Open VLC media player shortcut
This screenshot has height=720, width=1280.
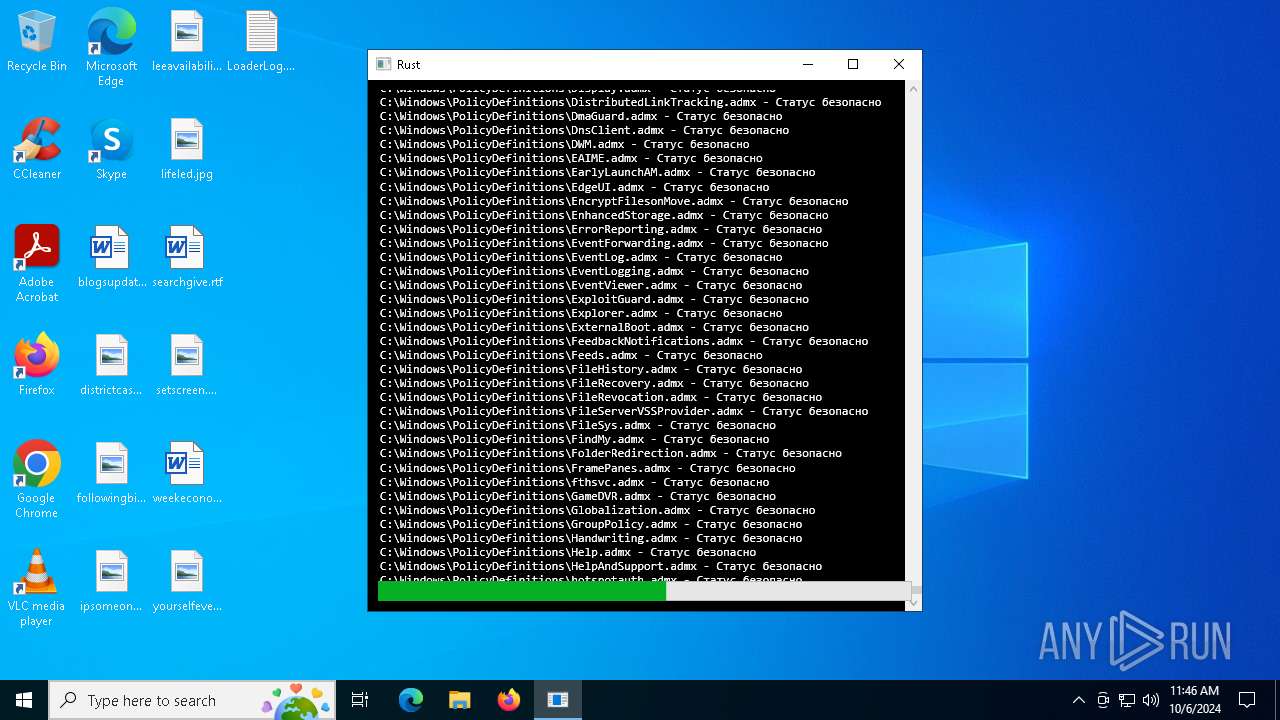(37, 589)
